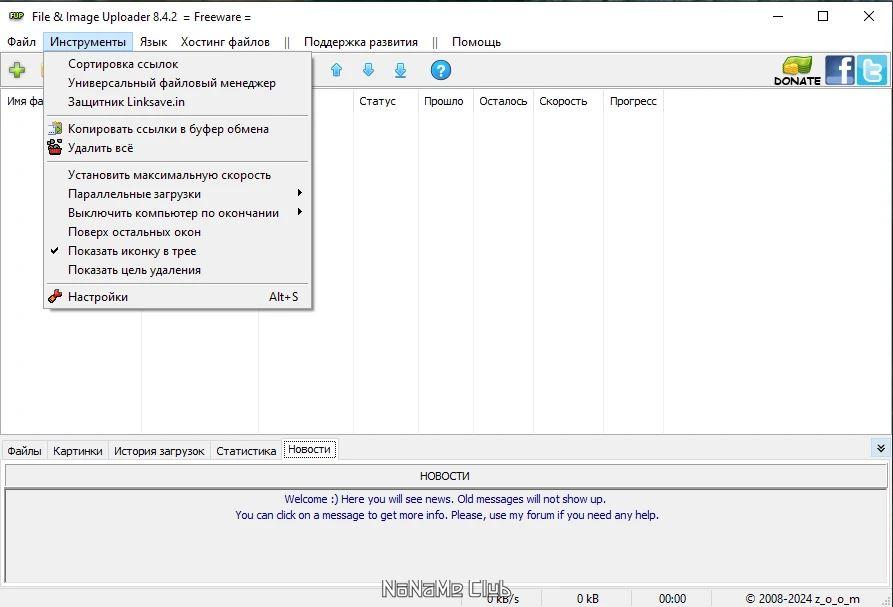Viewport: 893px width, 607px height.
Task: Close the 'Инструменты' menu bar item
Action: [88, 42]
